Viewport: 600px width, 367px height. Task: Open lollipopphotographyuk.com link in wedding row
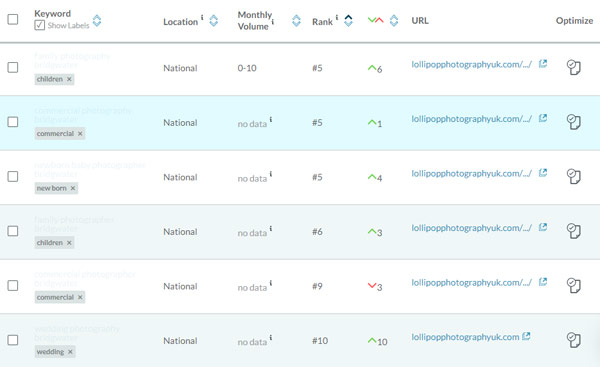pyautogui.click(x=465, y=337)
